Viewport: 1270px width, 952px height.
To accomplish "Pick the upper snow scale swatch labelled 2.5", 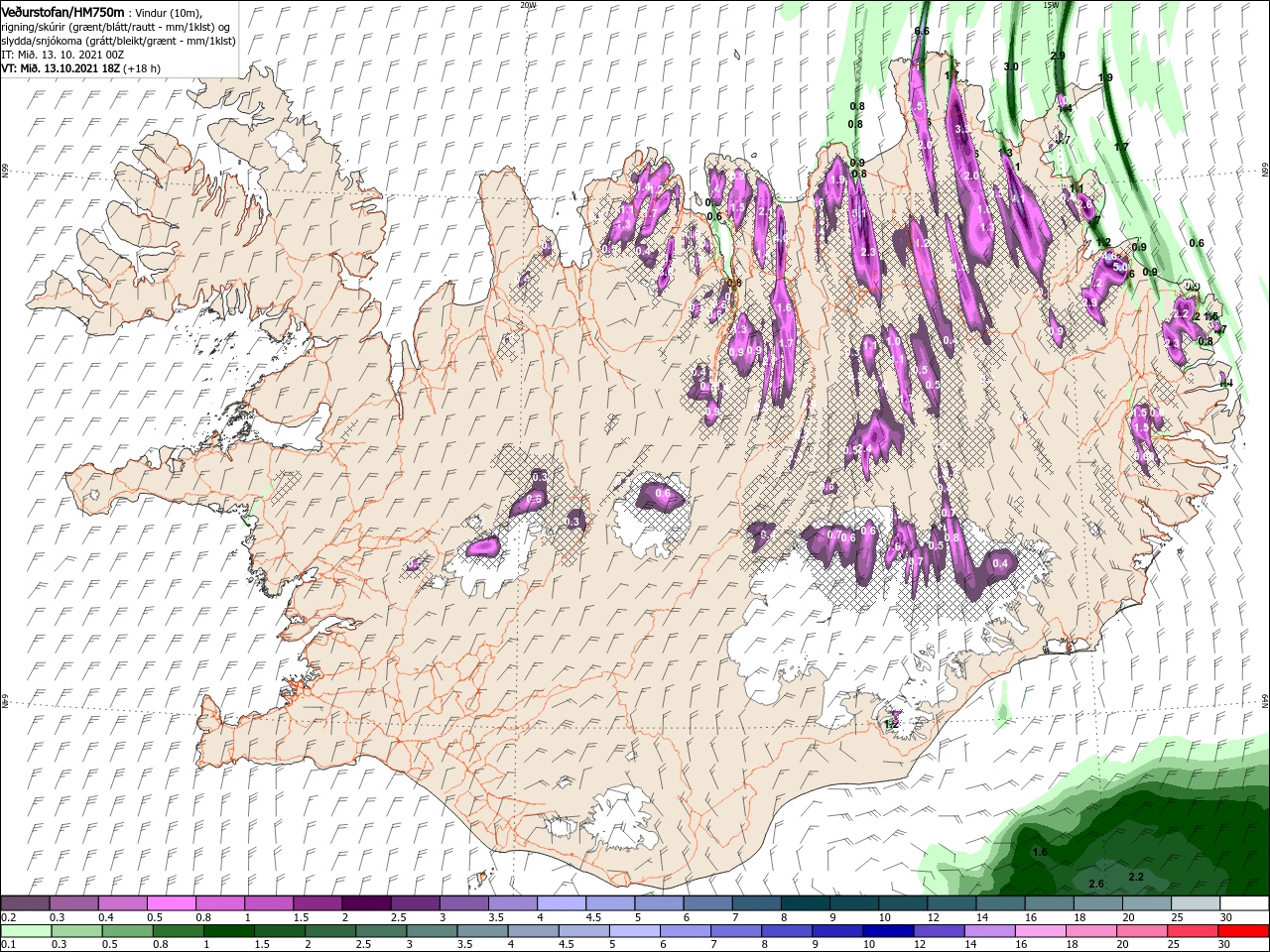I will [x=415, y=903].
